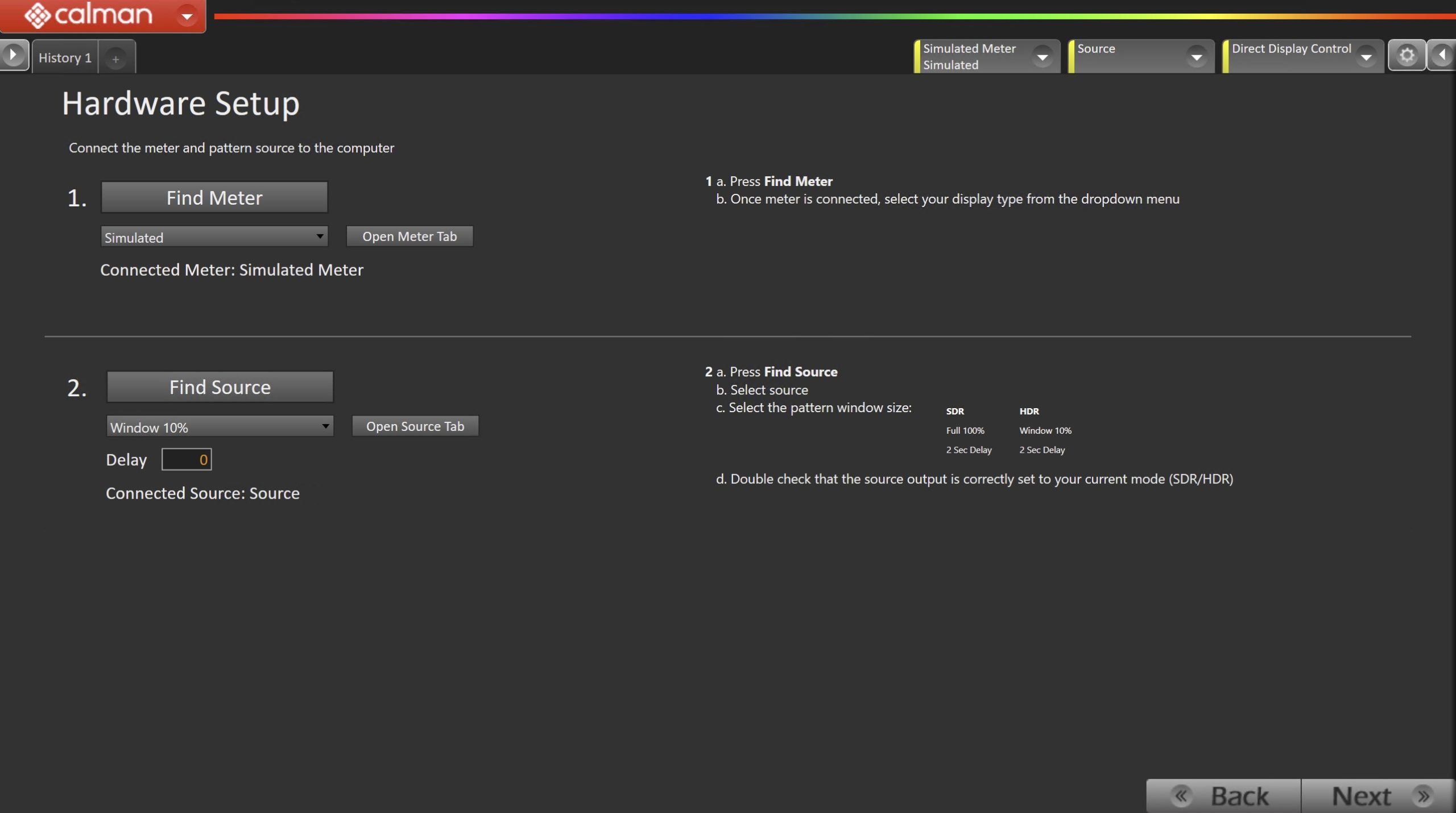Go to Next workflow page
1456x813 pixels.
point(1378,795)
